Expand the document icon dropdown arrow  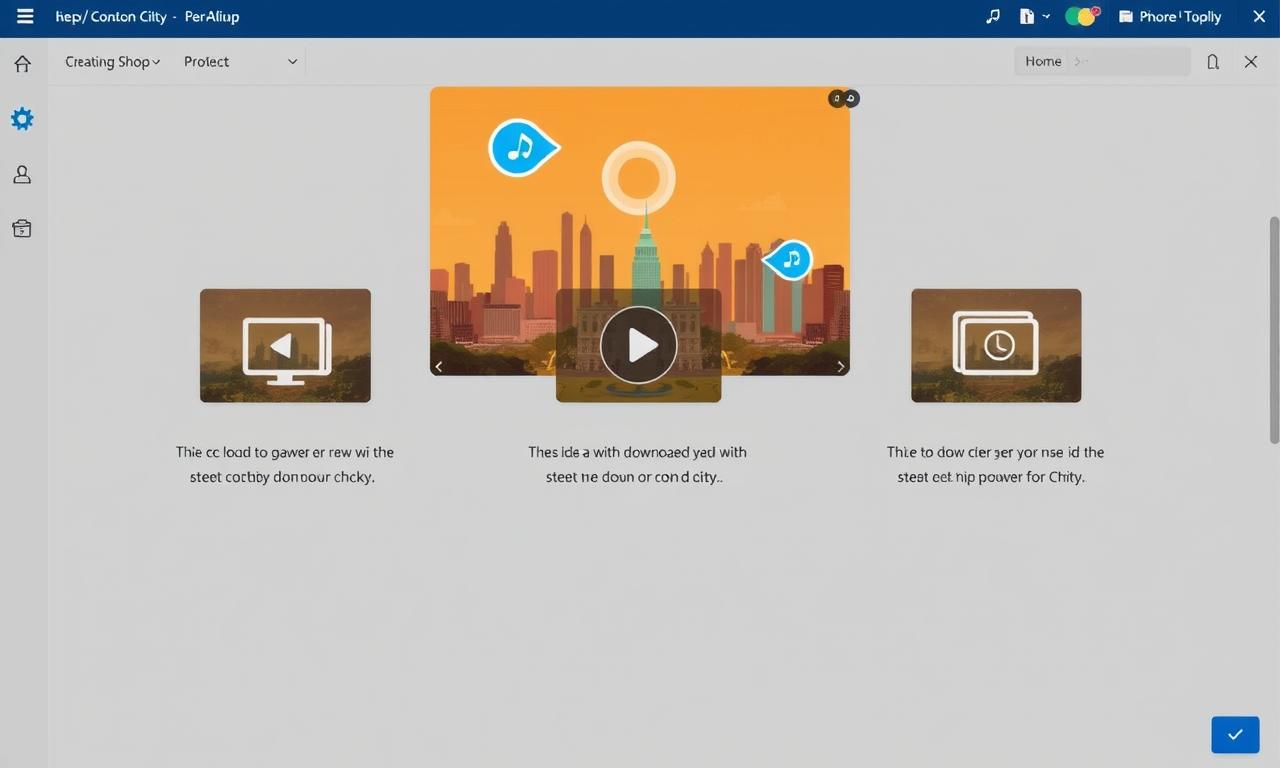[x=1046, y=17]
